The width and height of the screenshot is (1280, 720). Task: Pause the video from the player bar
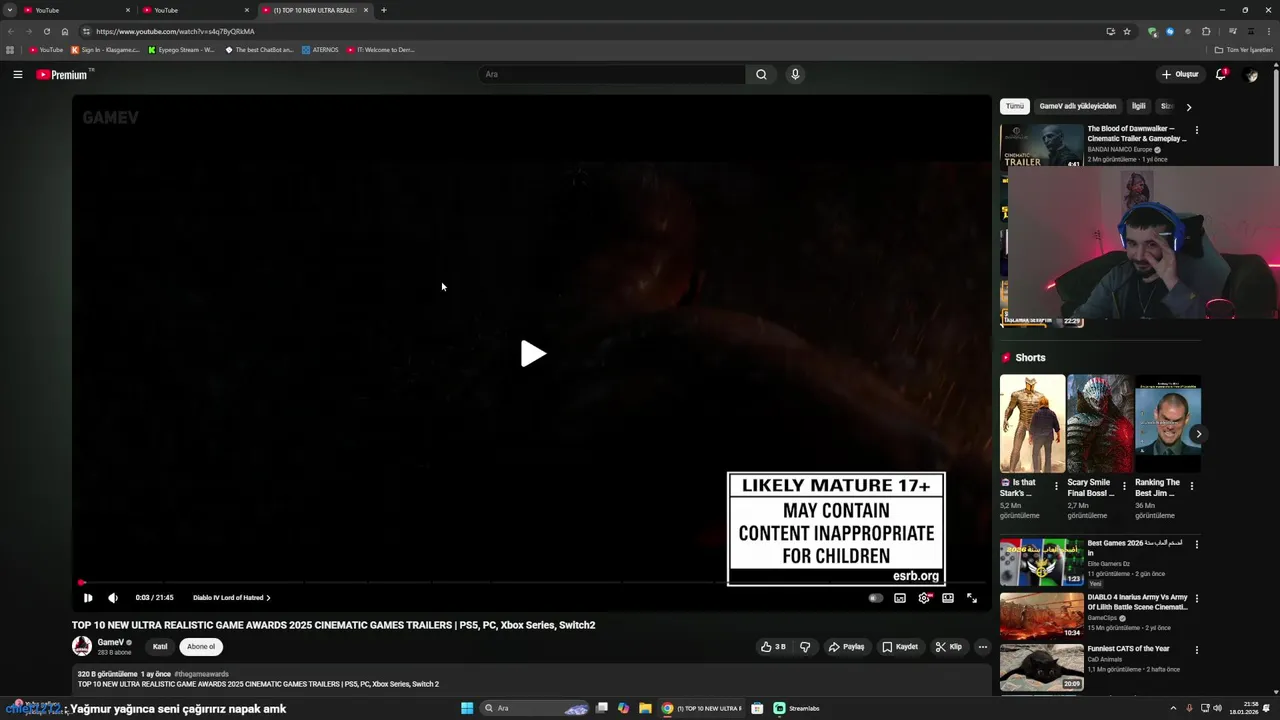(x=88, y=598)
